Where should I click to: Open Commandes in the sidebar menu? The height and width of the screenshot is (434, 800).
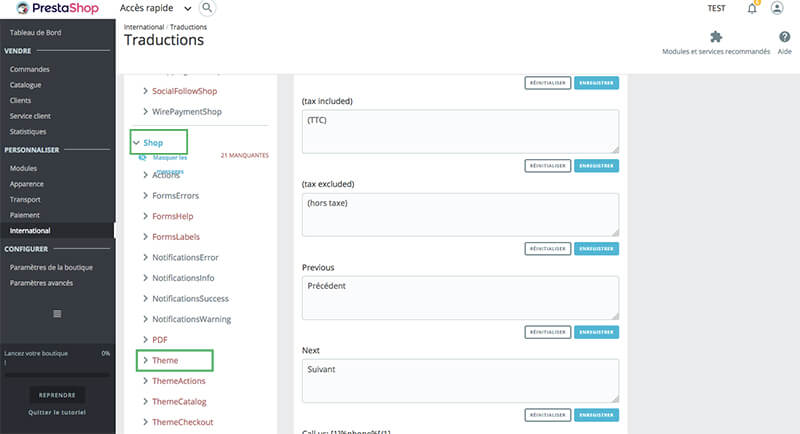point(30,69)
